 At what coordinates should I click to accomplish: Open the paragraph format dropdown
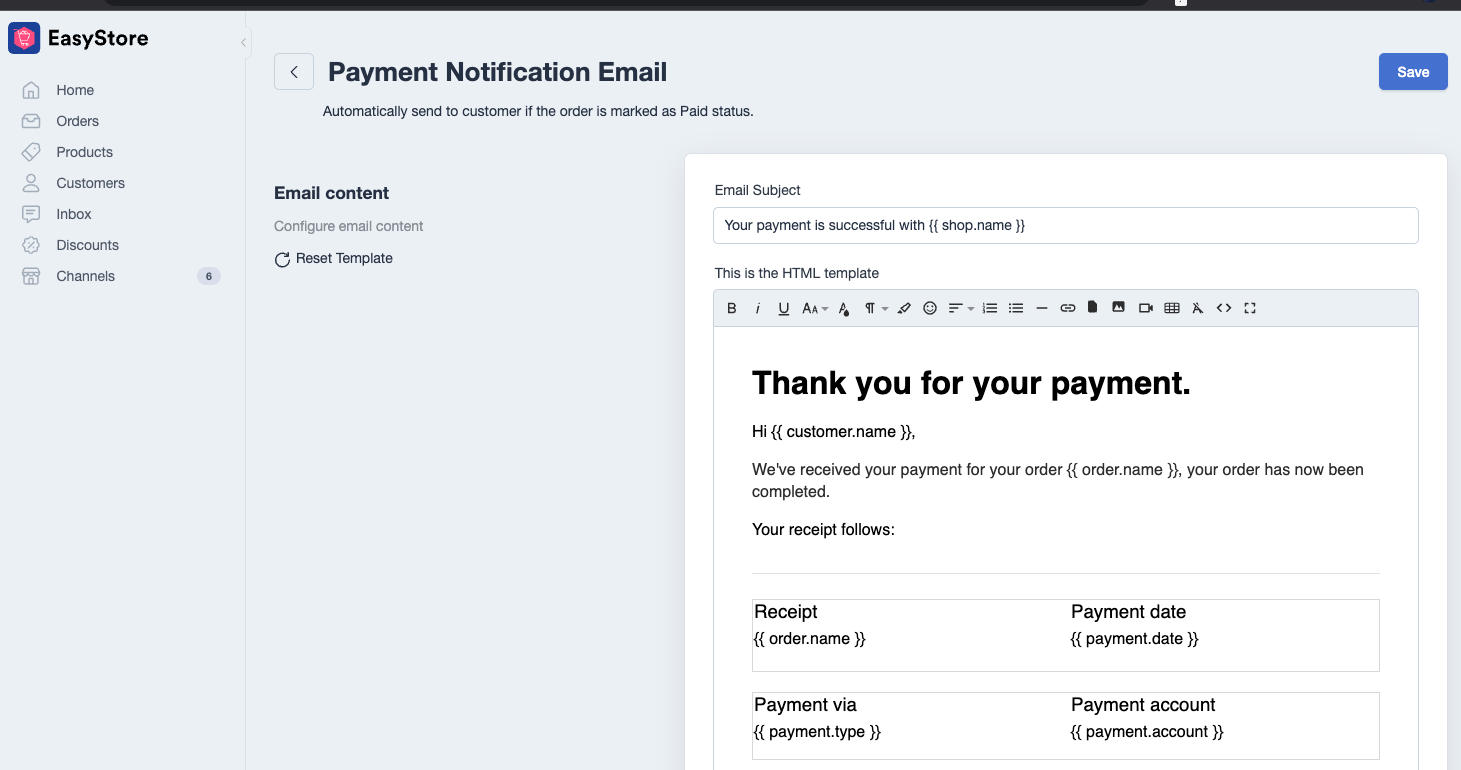(875, 308)
